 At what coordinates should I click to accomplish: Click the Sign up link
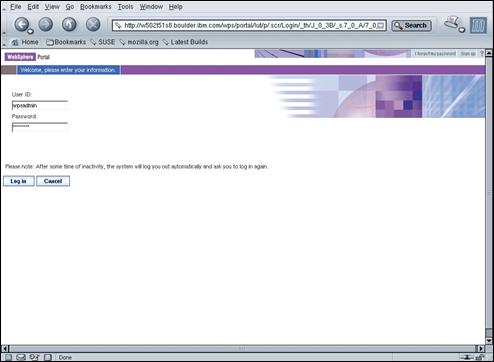(x=468, y=54)
